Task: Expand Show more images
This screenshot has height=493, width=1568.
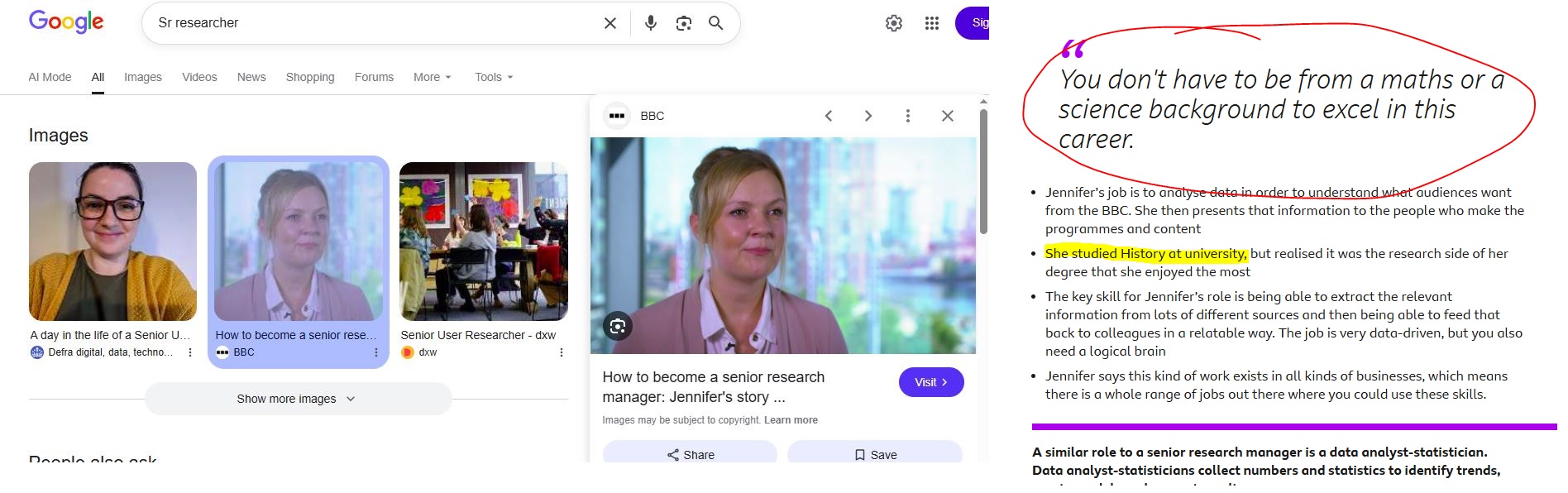Action: pyautogui.click(x=298, y=399)
